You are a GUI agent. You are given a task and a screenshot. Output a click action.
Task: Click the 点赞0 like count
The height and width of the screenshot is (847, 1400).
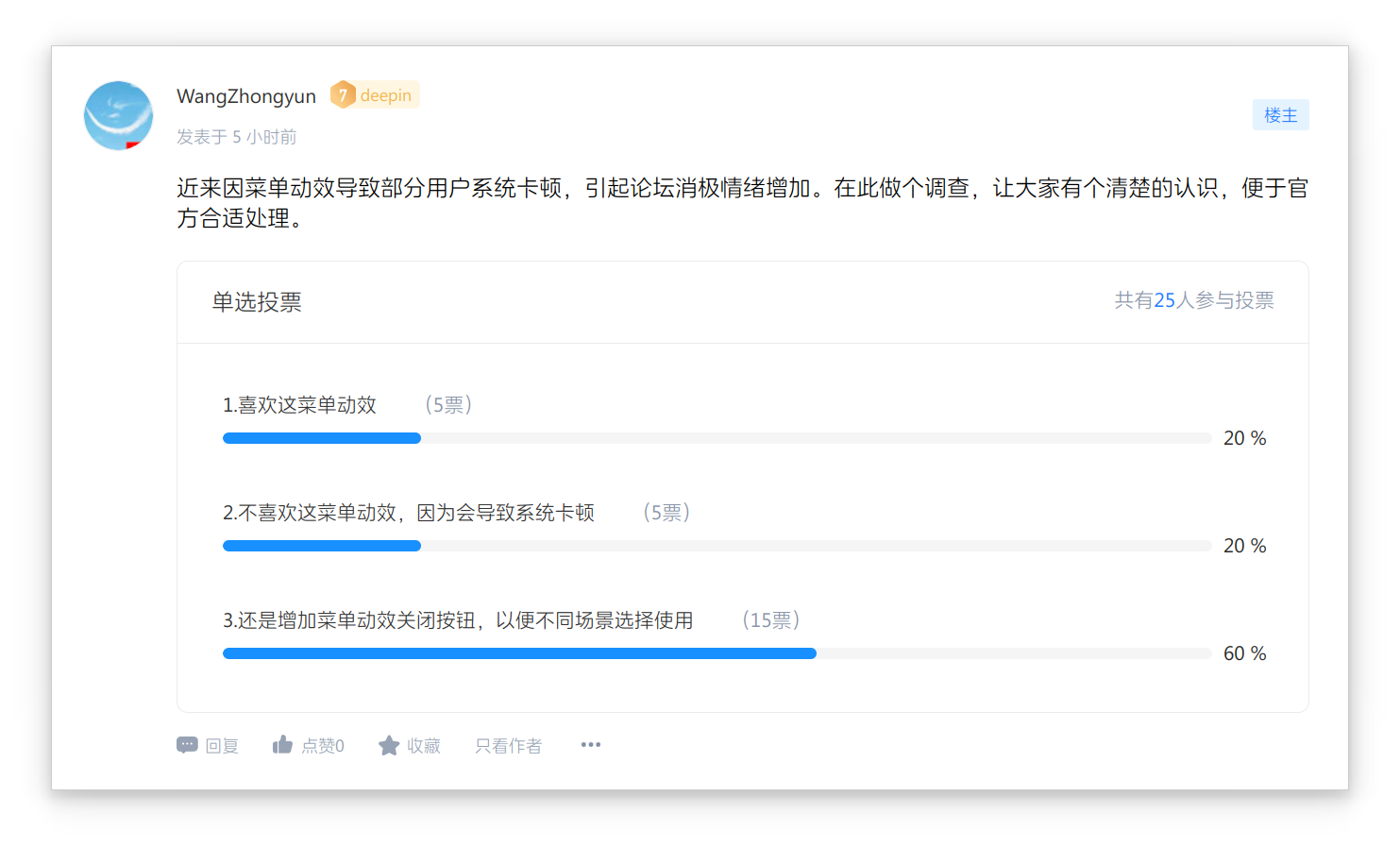coord(323,746)
